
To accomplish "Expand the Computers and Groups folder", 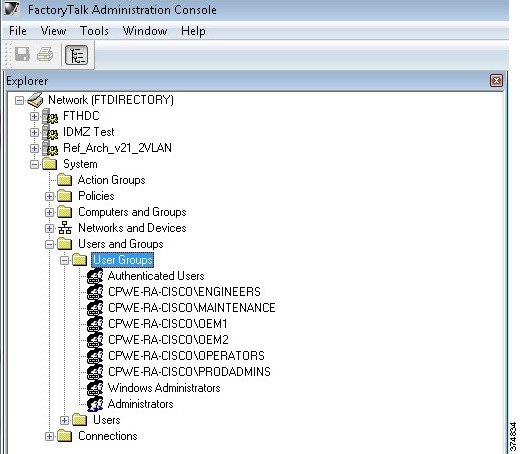I will (49, 212).
